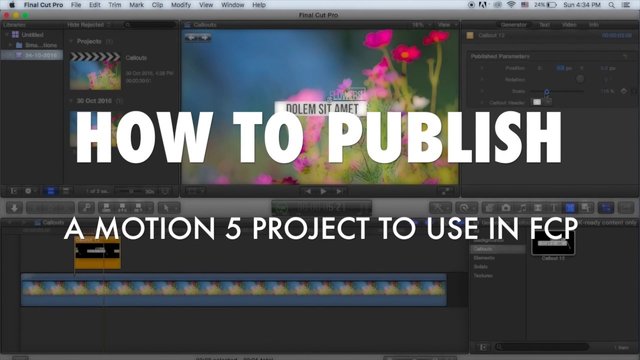Open the Select tool dropdown
This screenshot has width=640, height=360.
click(169, 208)
